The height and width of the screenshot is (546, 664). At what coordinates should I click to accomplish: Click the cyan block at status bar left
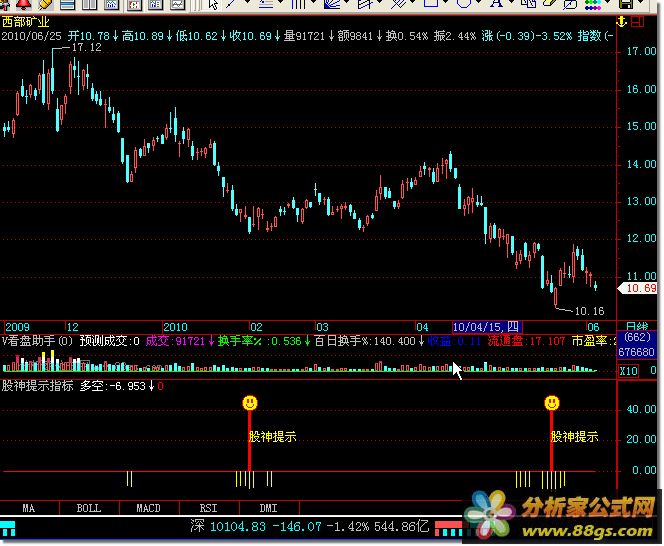click(x=10, y=525)
